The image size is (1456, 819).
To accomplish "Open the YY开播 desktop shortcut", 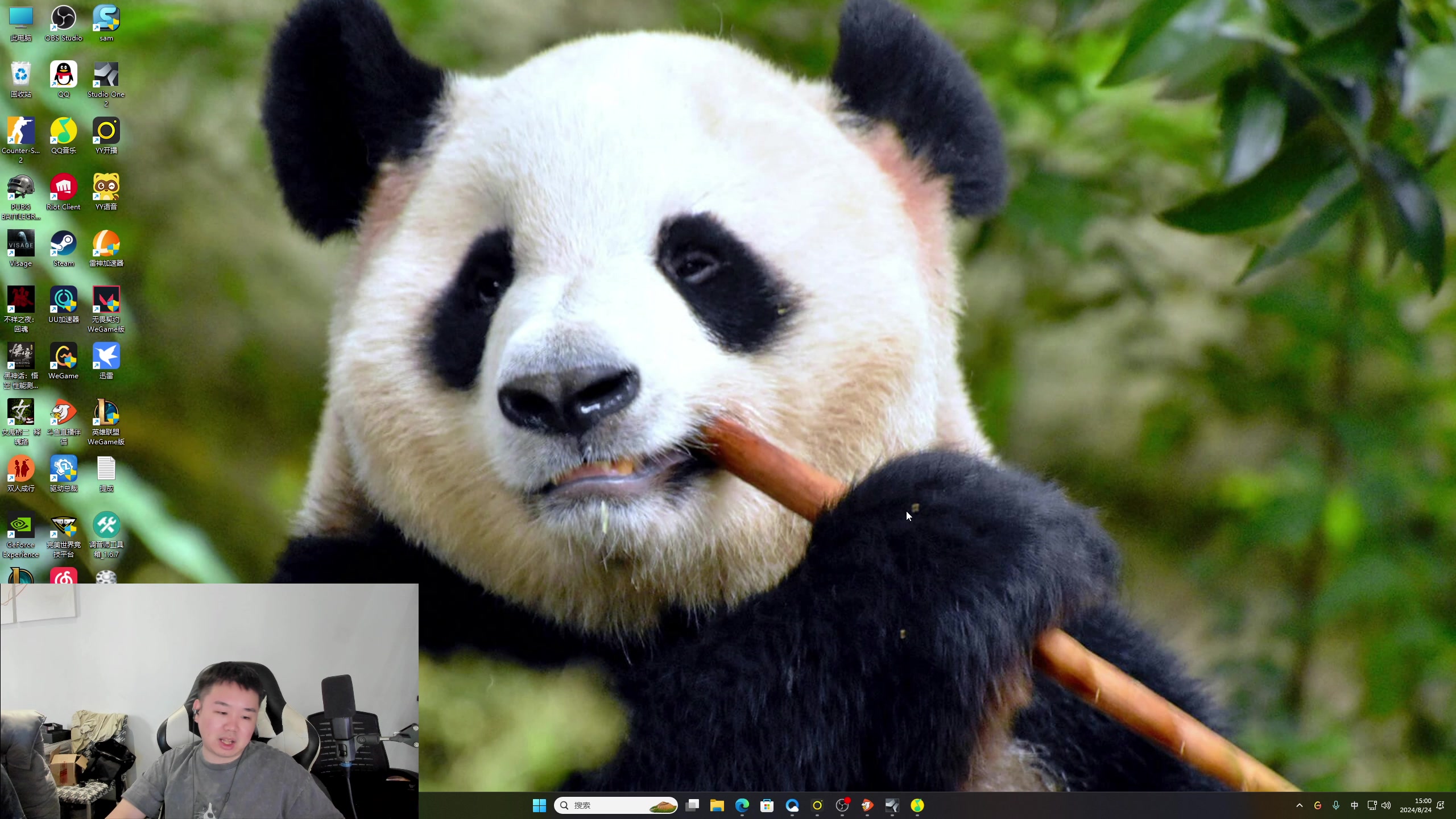I will coord(106,136).
